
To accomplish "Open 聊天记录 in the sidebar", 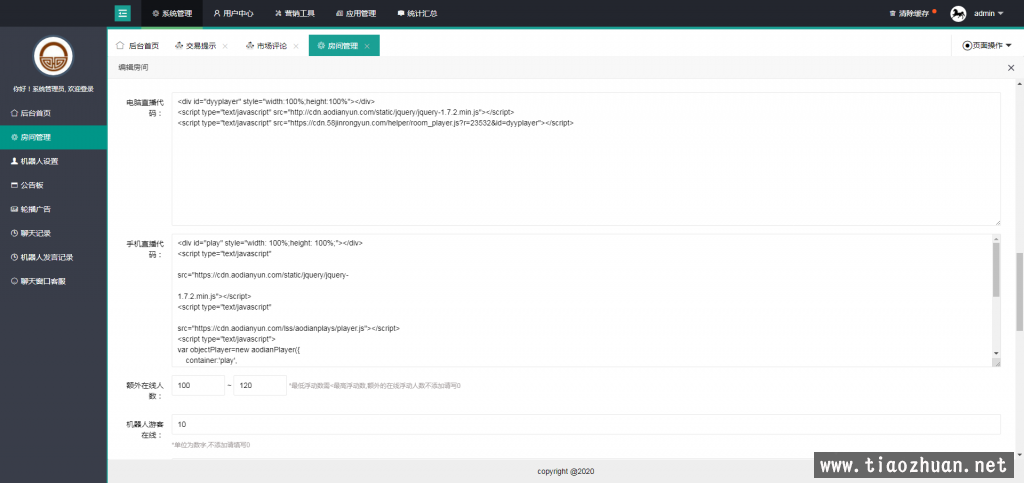I will [x=54, y=233].
